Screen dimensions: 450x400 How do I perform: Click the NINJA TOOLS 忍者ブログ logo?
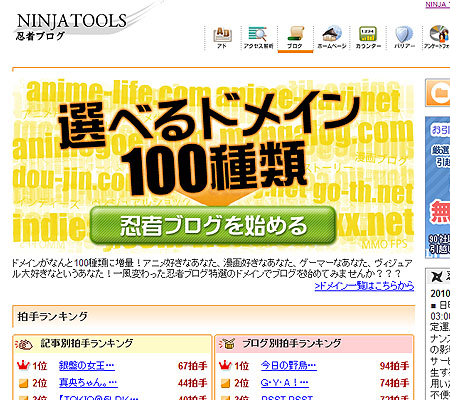tap(71, 26)
